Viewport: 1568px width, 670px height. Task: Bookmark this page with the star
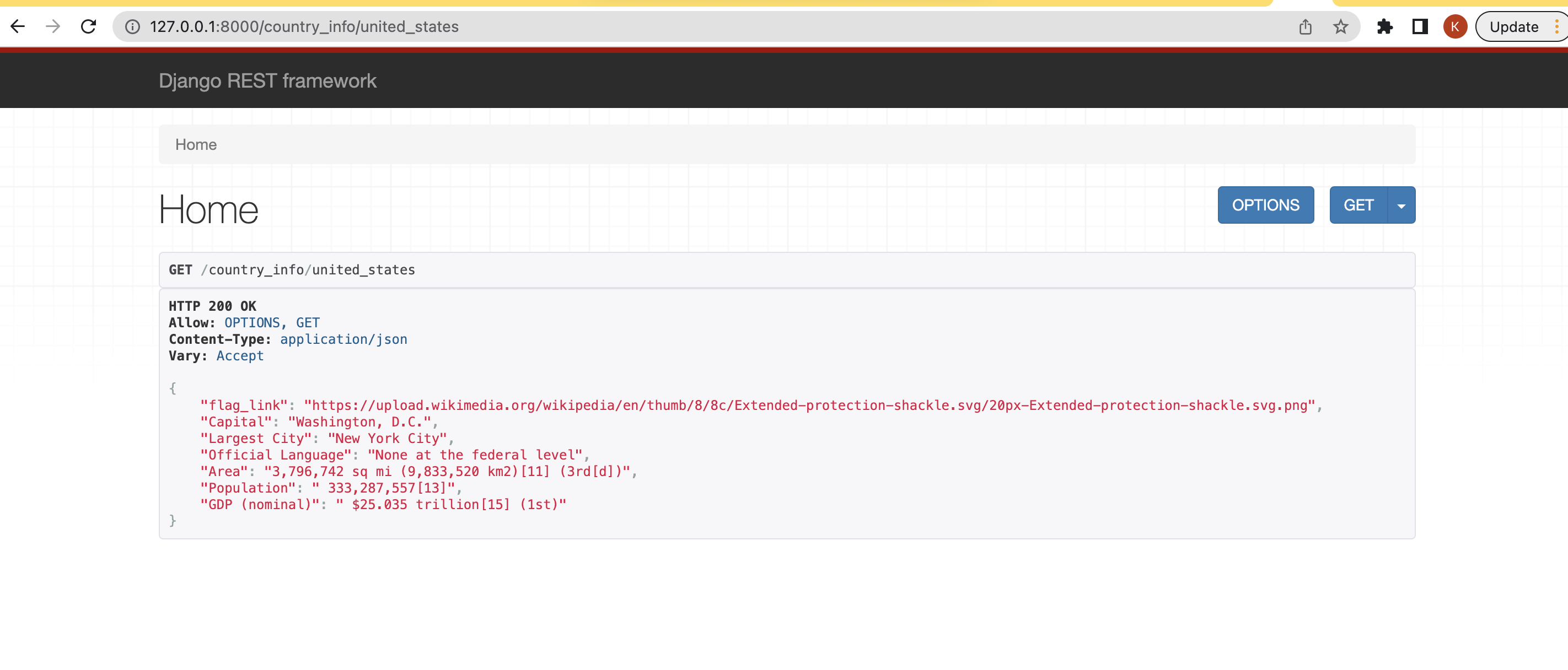click(1340, 27)
